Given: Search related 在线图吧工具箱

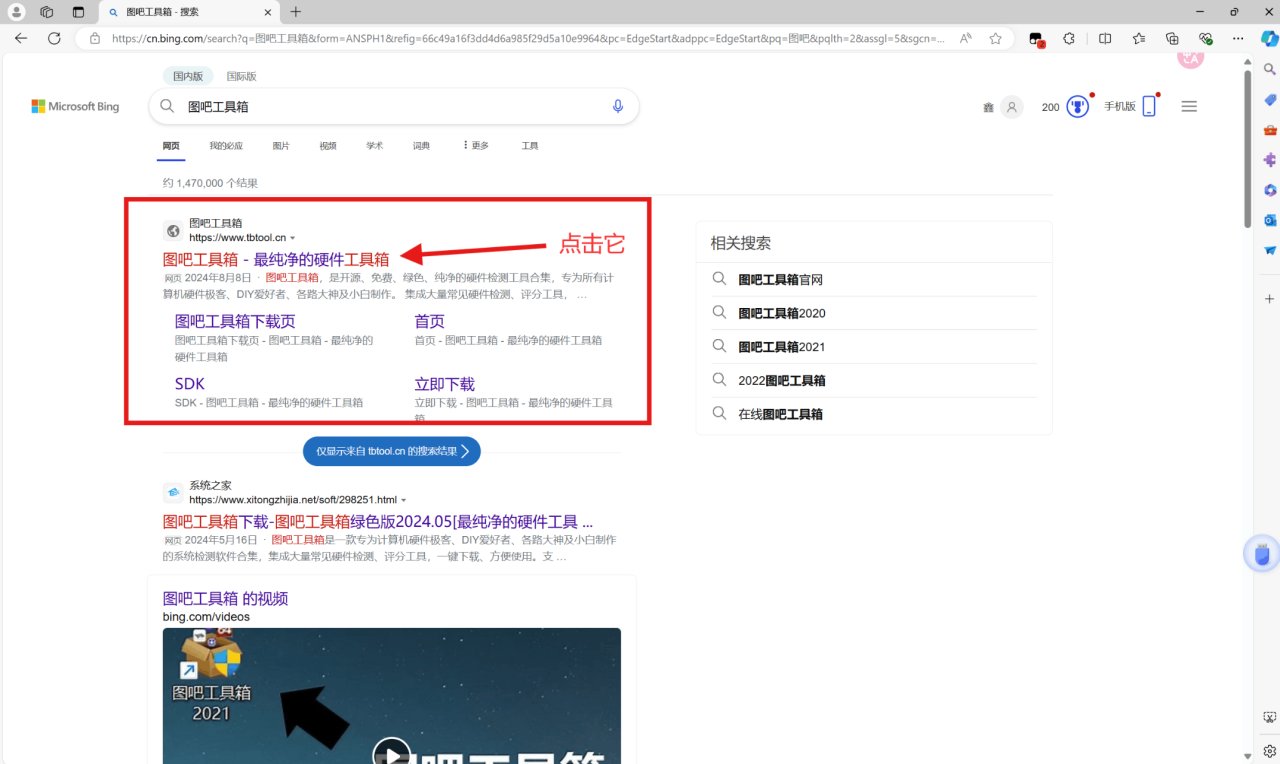Looking at the screenshot, I should [x=780, y=414].
